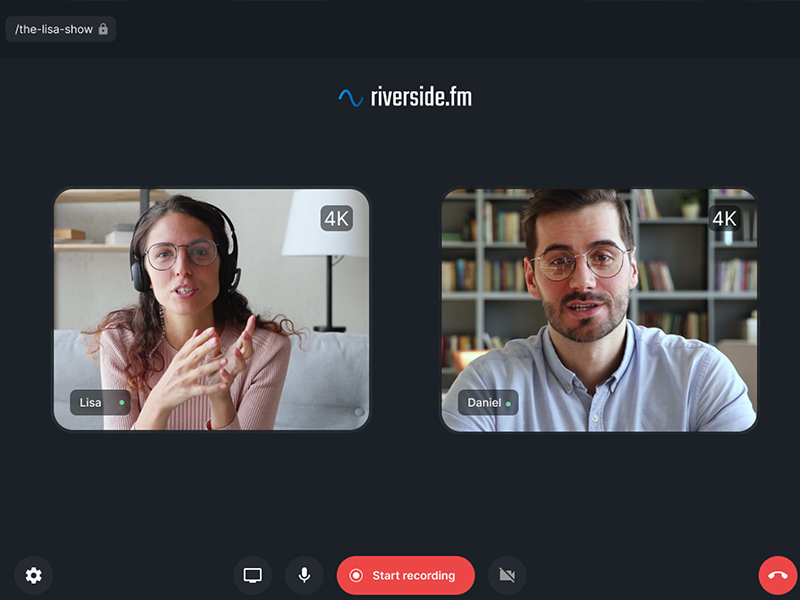Screen dimensions: 800x600
Task: Mute the microphone
Action: [x=304, y=575]
